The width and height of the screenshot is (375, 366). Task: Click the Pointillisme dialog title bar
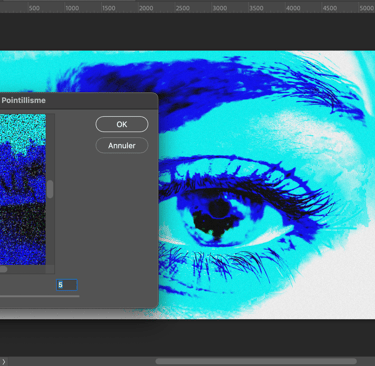point(79,100)
